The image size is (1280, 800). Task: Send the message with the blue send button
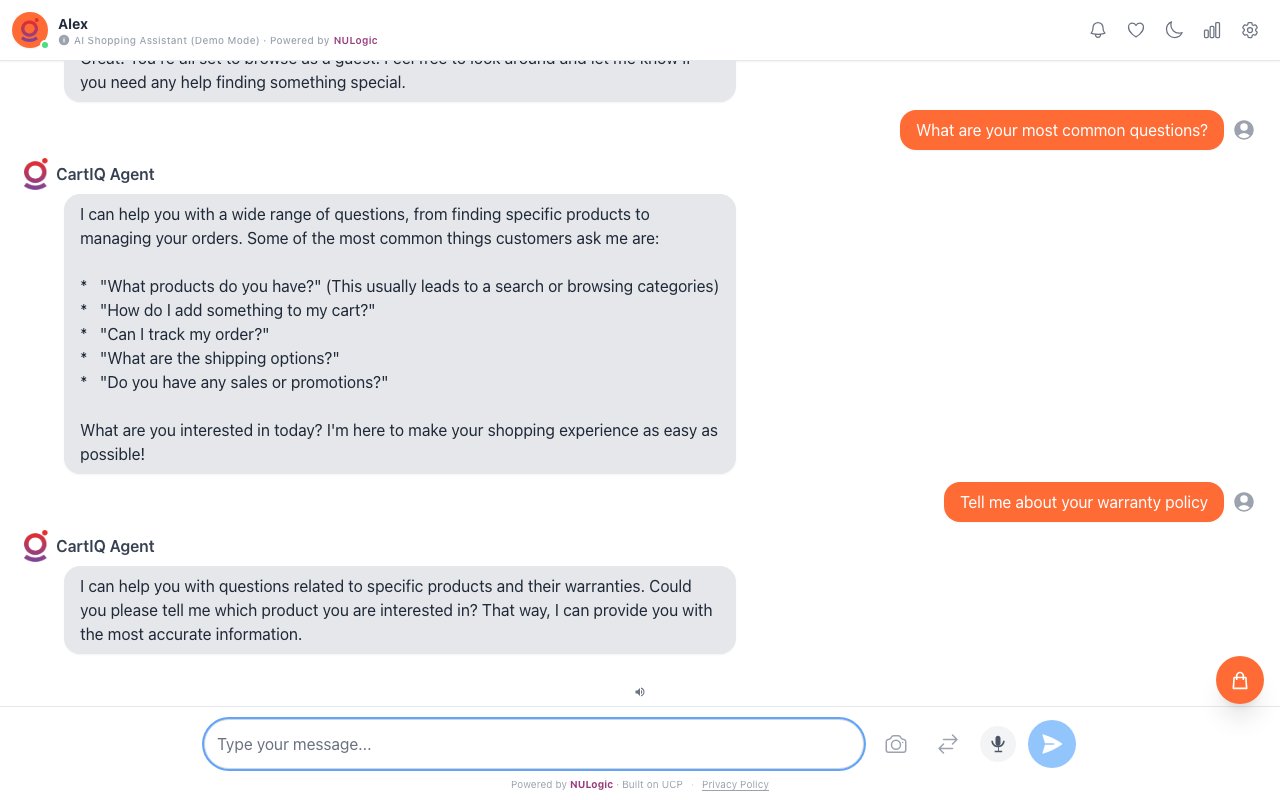tap(1052, 744)
